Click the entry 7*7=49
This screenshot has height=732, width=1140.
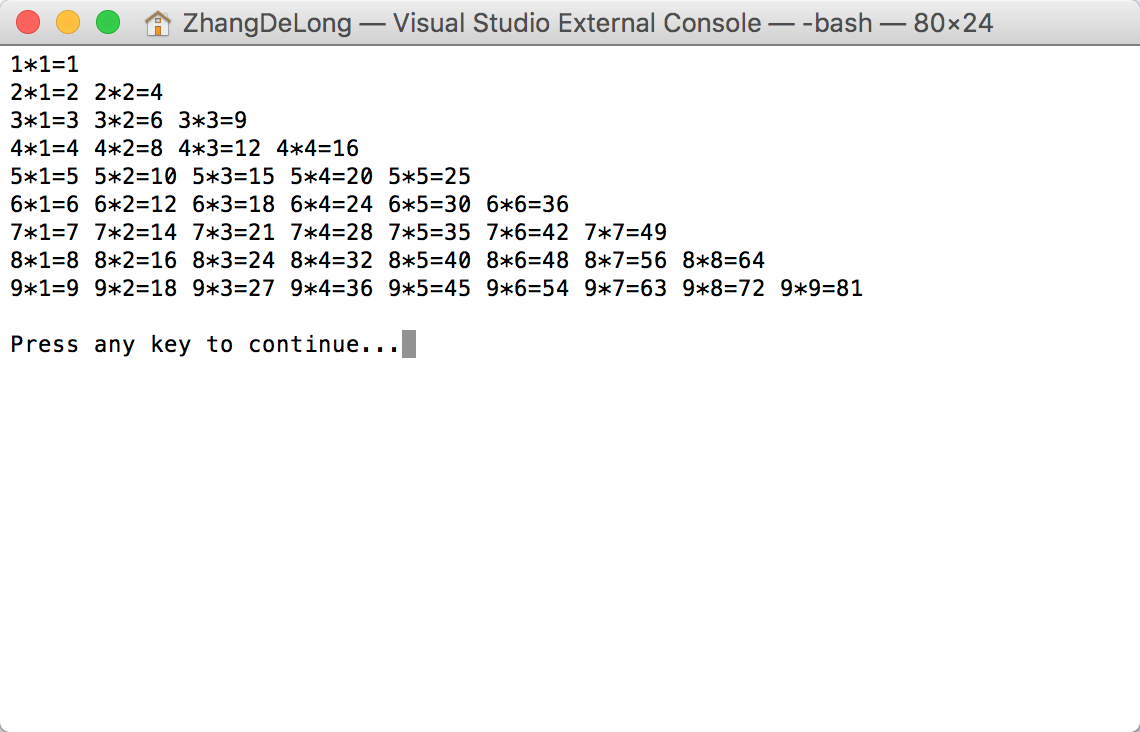(x=625, y=233)
